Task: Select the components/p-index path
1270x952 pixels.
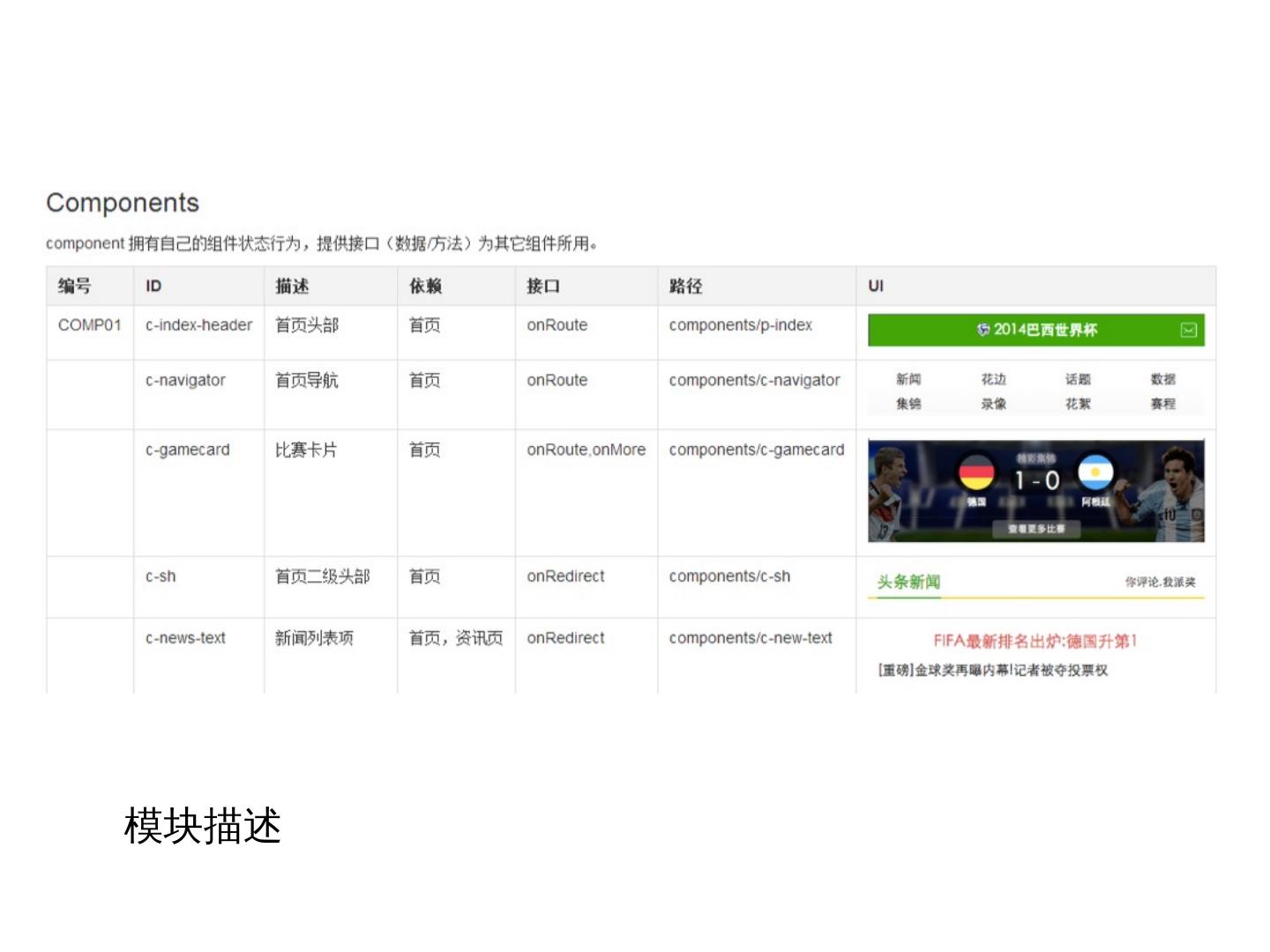Action: point(741,325)
